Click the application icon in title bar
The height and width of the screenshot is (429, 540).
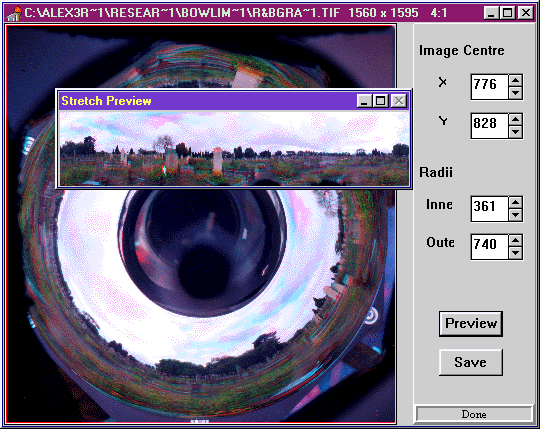(x=14, y=13)
